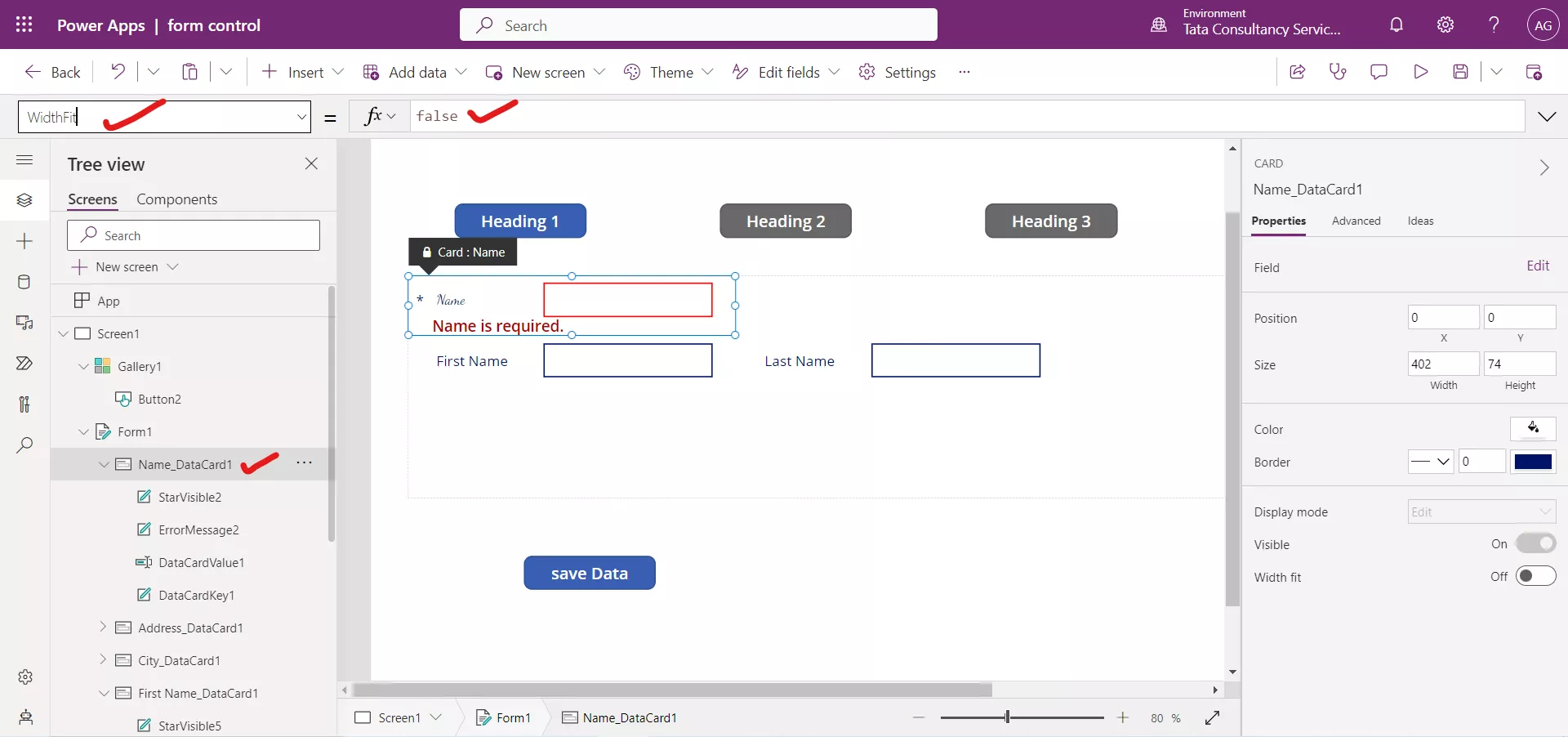1568x737 pixels.
Task: Open the Power Automate sidebar icon
Action: (24, 363)
